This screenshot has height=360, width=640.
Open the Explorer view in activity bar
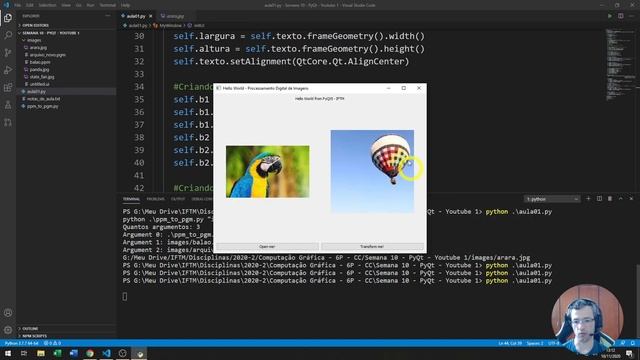point(8,18)
